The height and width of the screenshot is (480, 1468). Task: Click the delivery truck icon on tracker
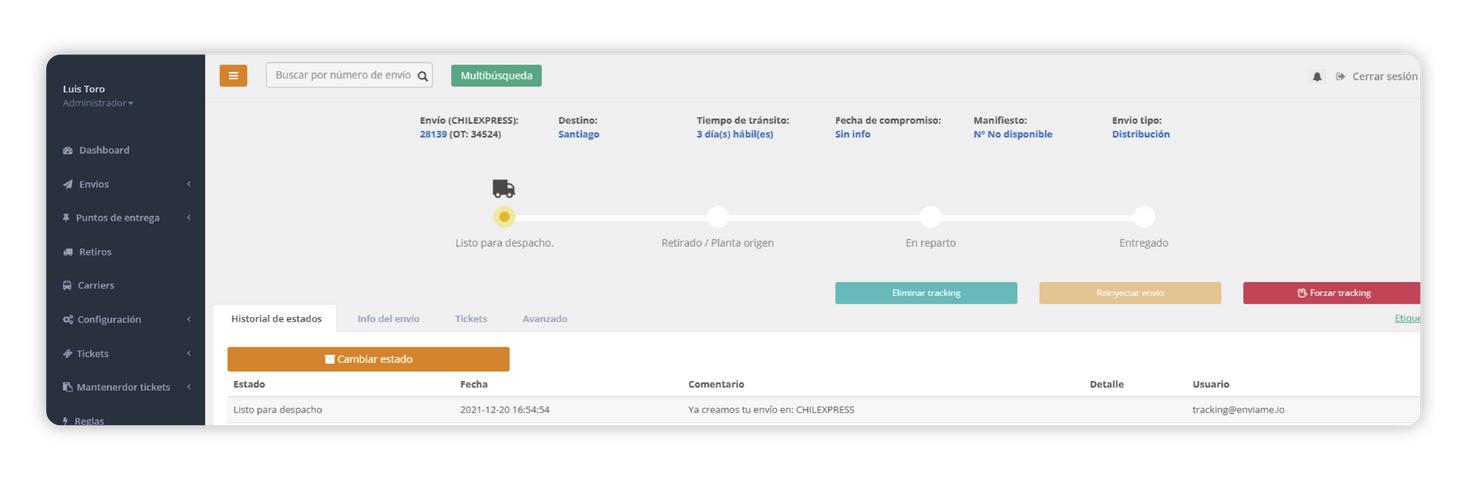pyautogui.click(x=504, y=189)
